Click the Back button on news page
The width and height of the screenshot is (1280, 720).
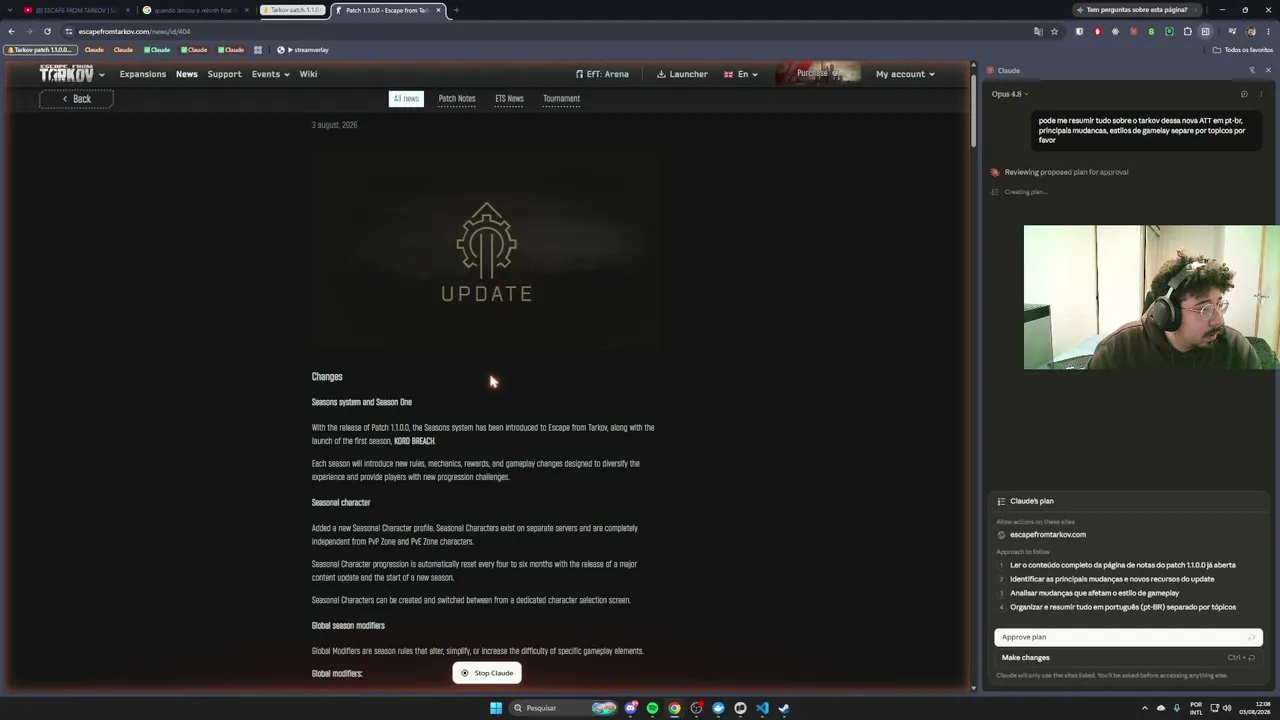(x=76, y=99)
